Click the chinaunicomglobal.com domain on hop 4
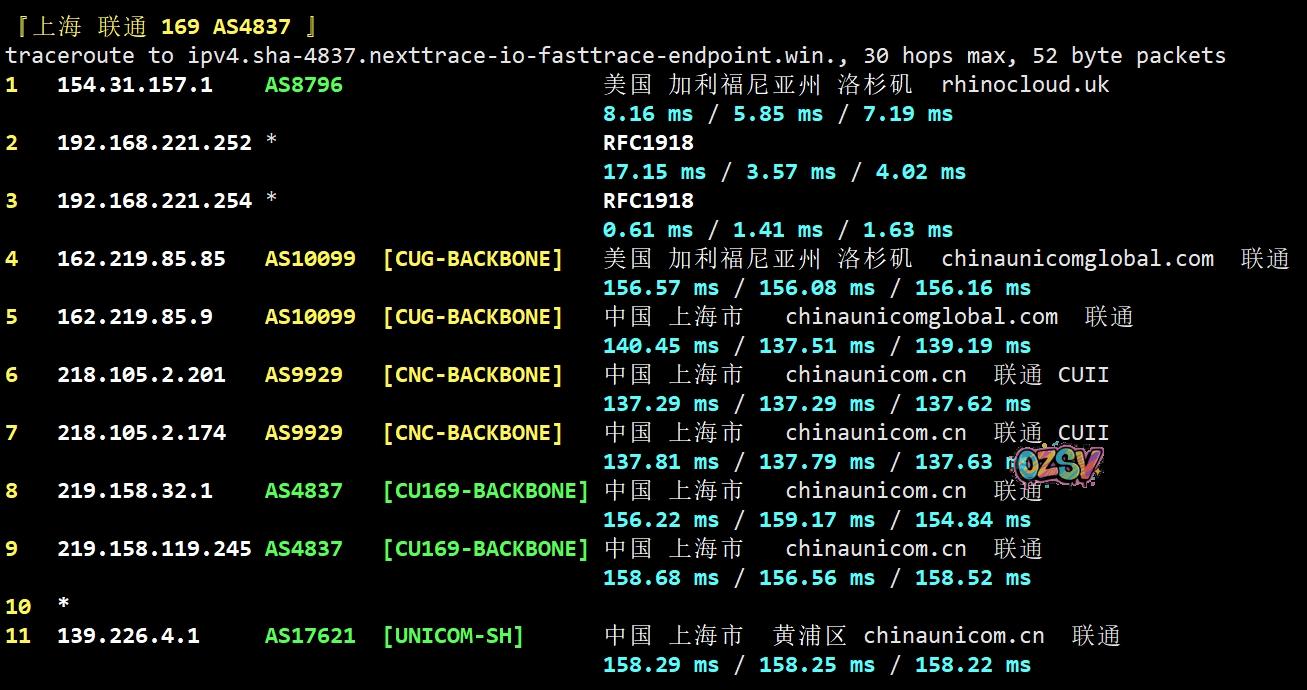The width and height of the screenshot is (1307, 690). (x=1077, y=259)
